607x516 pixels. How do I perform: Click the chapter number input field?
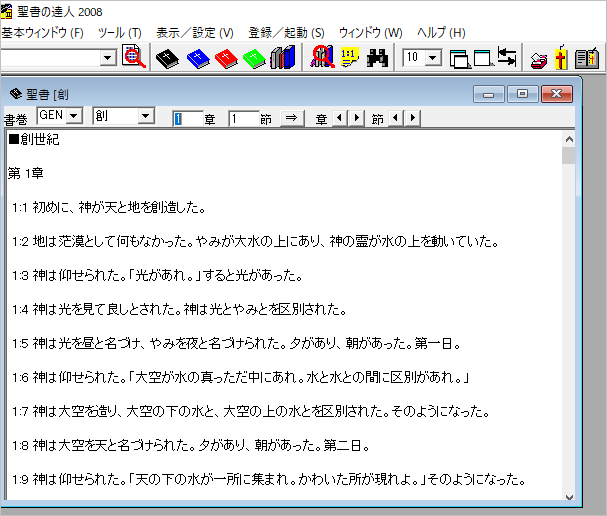pyautogui.click(x=188, y=118)
